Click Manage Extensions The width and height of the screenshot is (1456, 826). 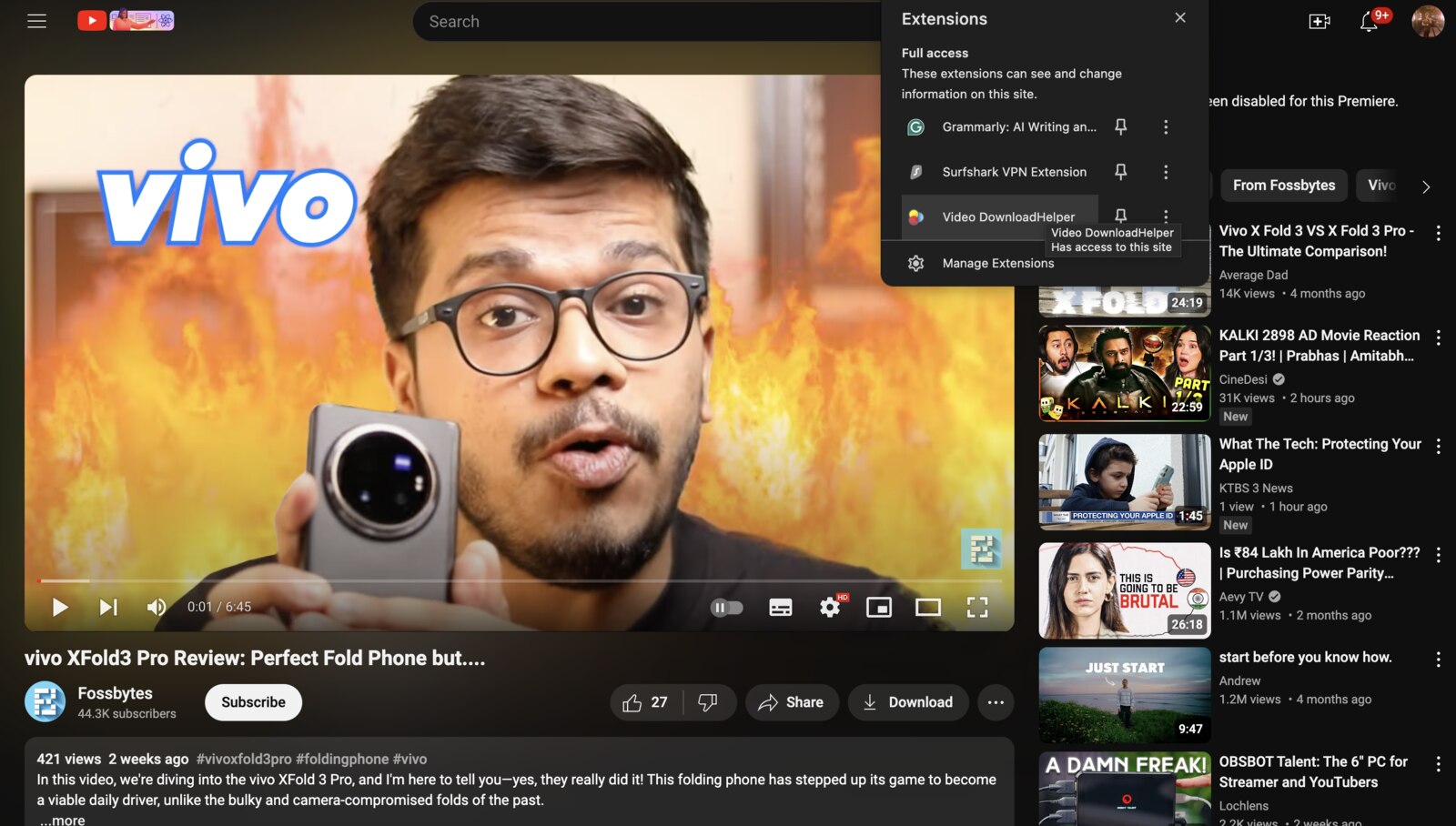998,263
